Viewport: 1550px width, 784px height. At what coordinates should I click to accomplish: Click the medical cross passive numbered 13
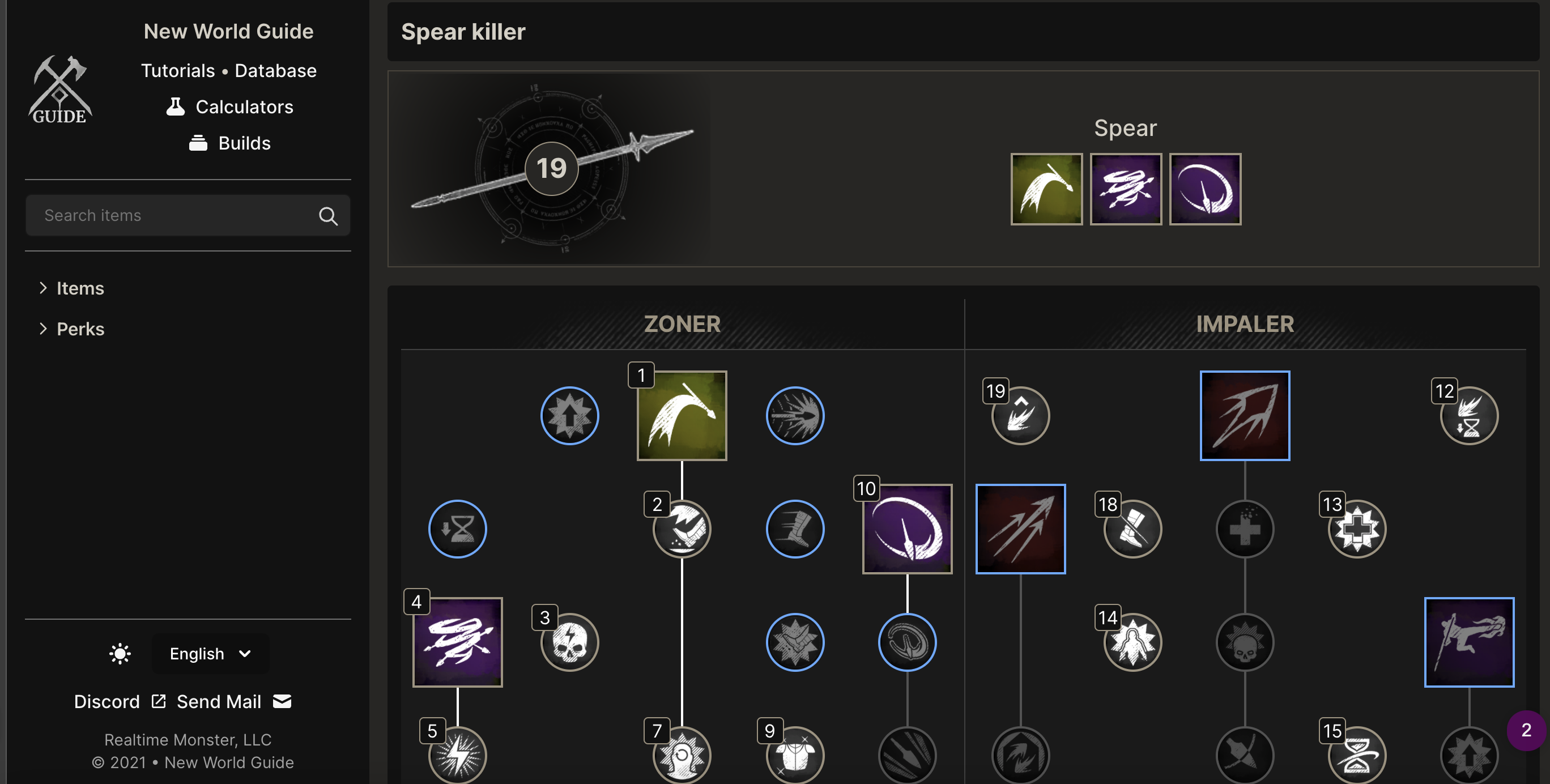click(1357, 529)
